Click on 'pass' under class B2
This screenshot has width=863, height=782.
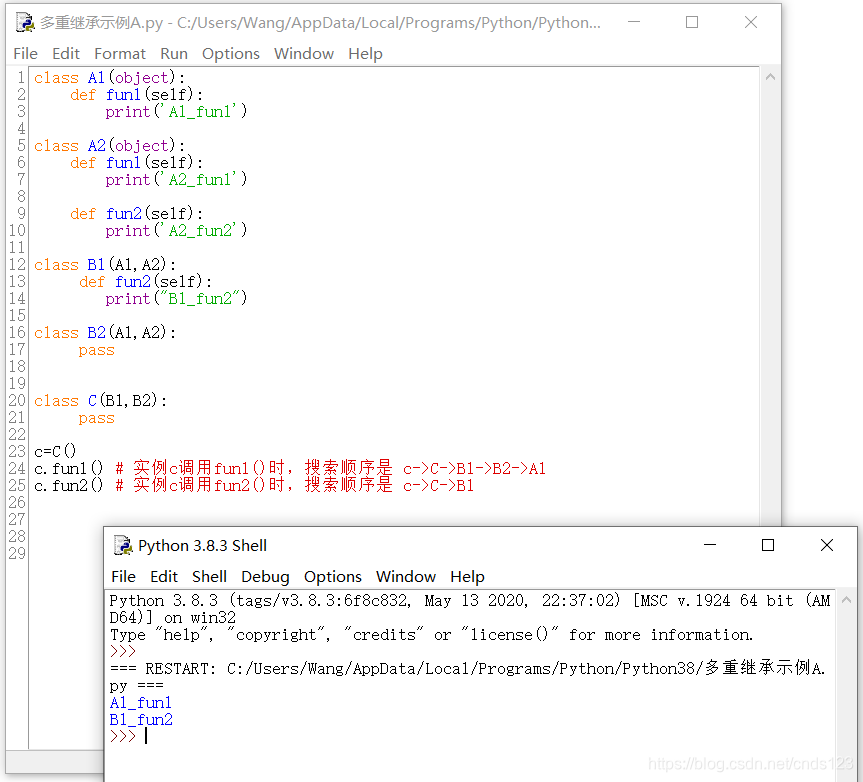(96, 350)
